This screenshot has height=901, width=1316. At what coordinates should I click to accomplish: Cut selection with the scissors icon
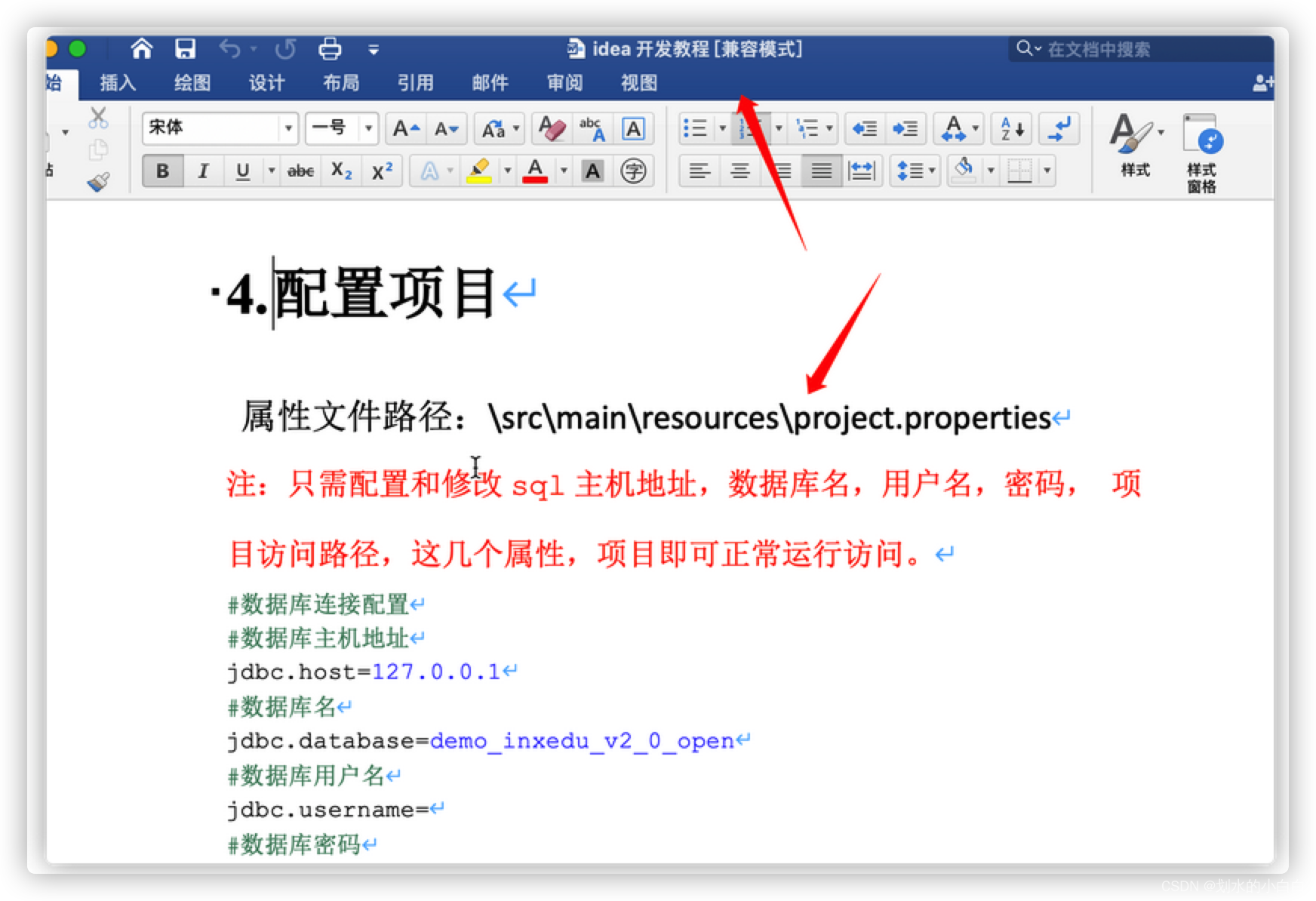pyautogui.click(x=98, y=118)
